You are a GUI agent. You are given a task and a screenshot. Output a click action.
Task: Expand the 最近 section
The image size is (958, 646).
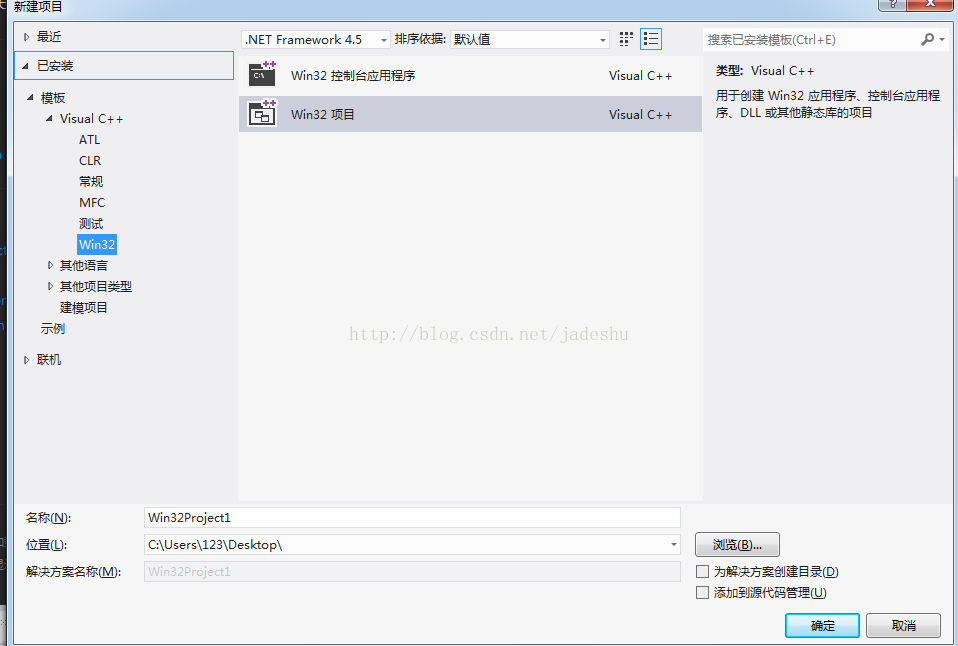coord(26,37)
